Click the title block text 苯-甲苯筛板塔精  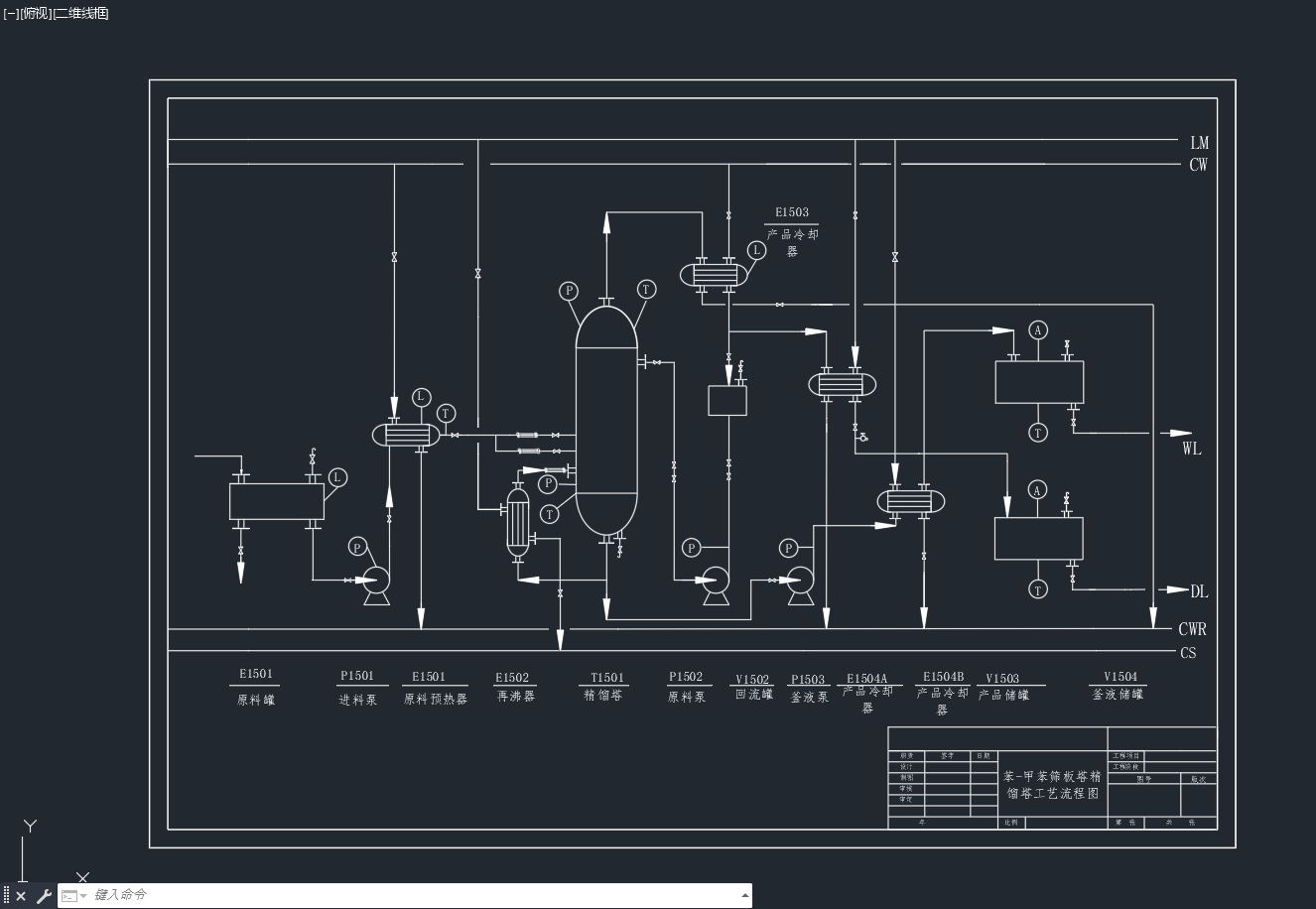1052,776
